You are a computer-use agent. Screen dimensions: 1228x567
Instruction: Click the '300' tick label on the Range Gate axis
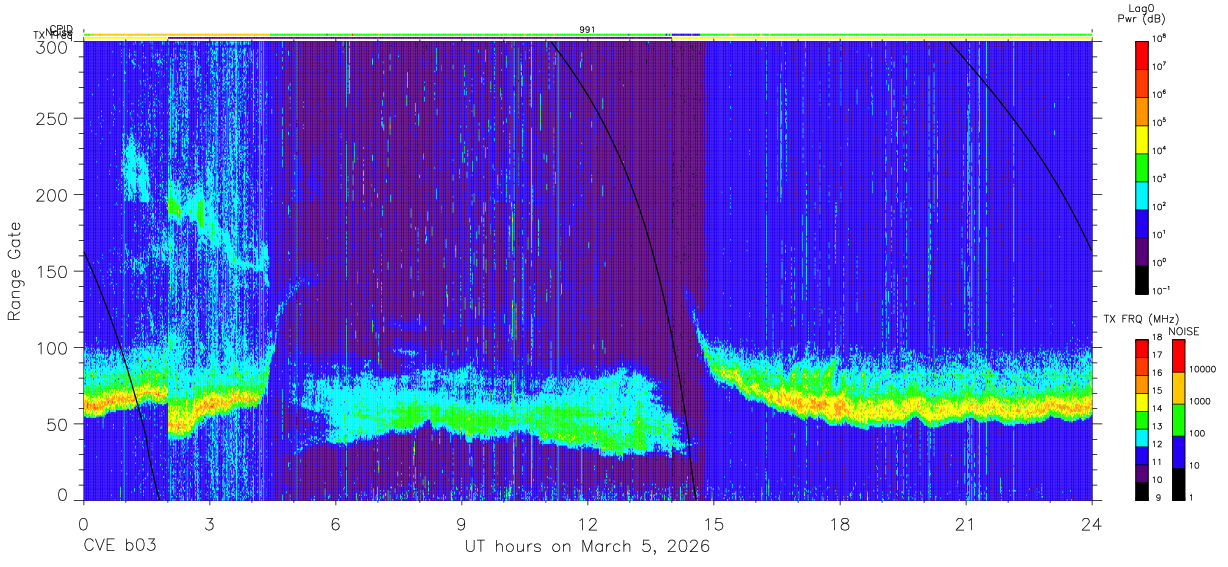coord(52,47)
